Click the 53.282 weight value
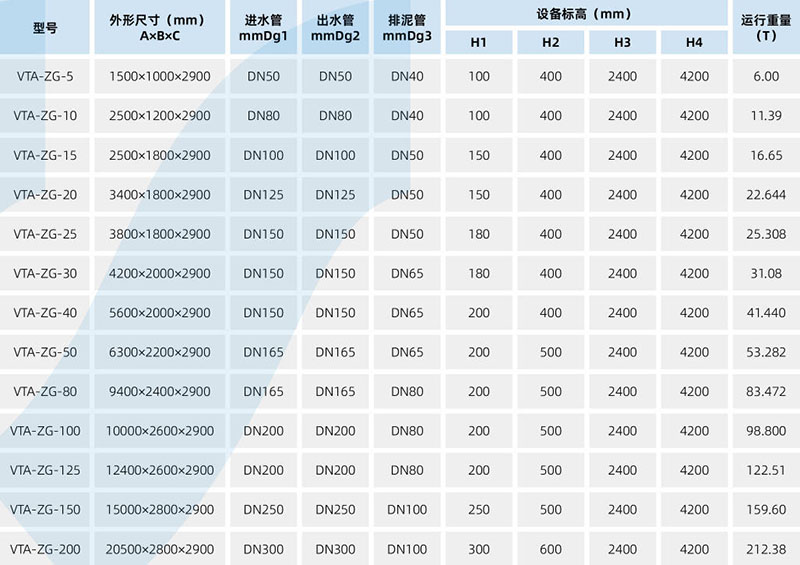The image size is (800, 565). click(x=766, y=352)
